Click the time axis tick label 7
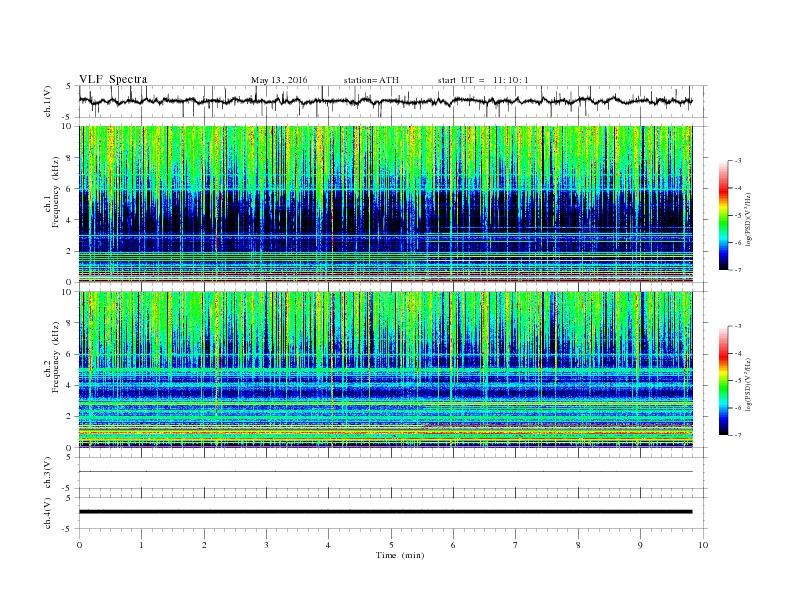 pos(516,545)
